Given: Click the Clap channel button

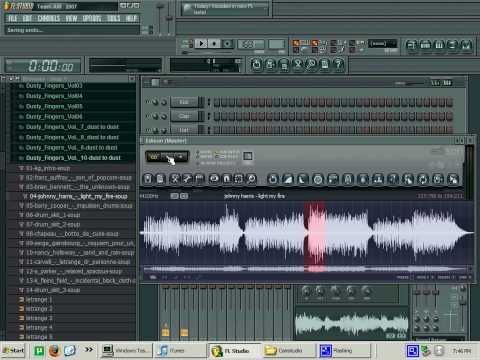Looking at the screenshot, I should point(184,116).
